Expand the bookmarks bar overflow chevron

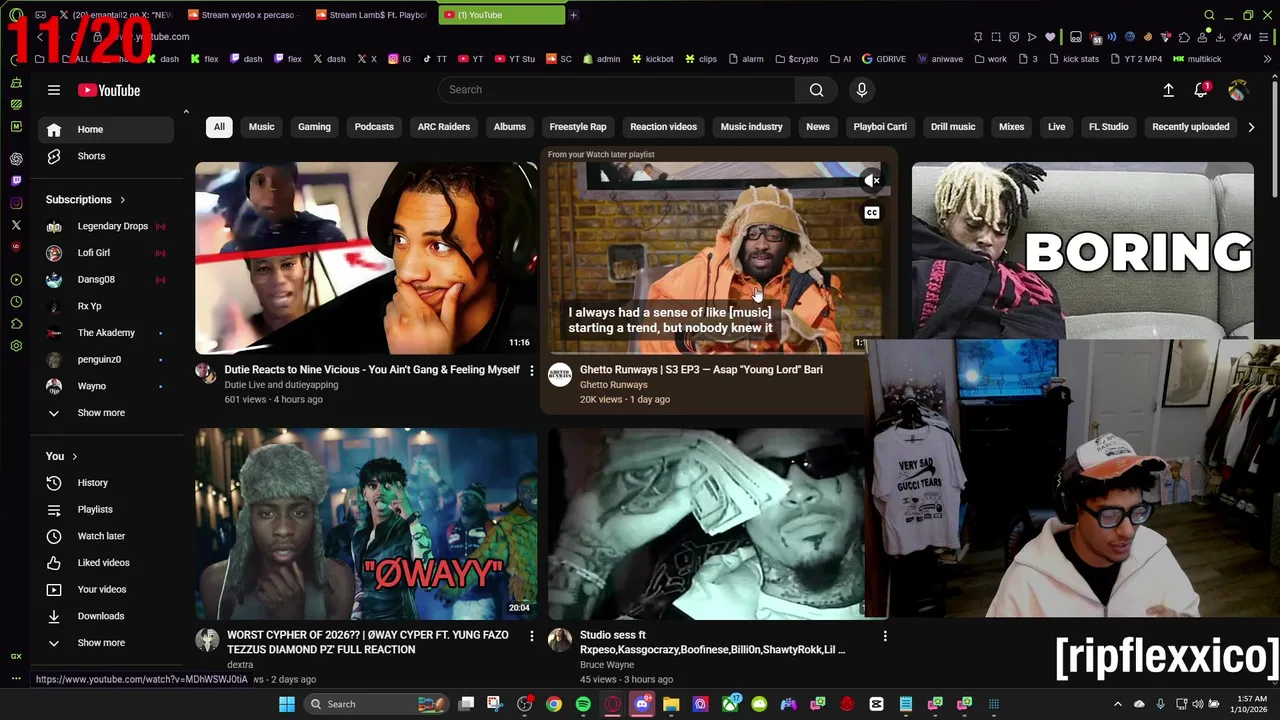pos(1267,59)
